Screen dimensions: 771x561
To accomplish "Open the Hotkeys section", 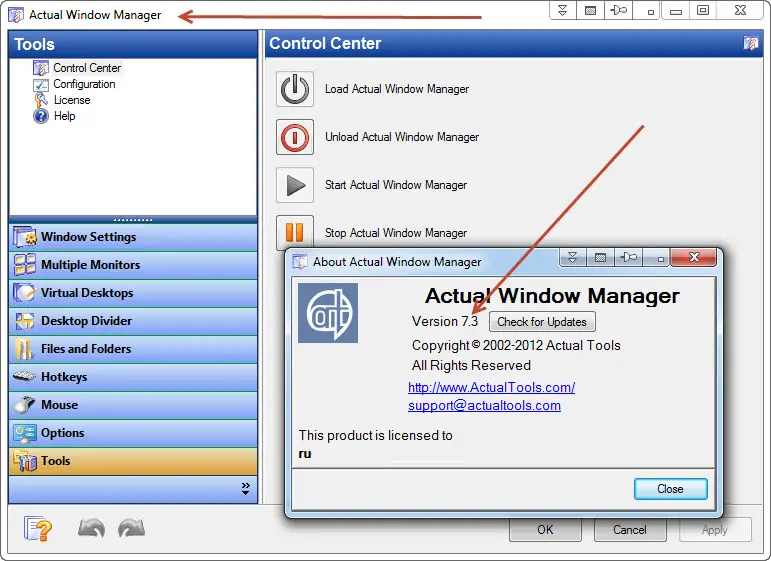I will pyautogui.click(x=133, y=377).
